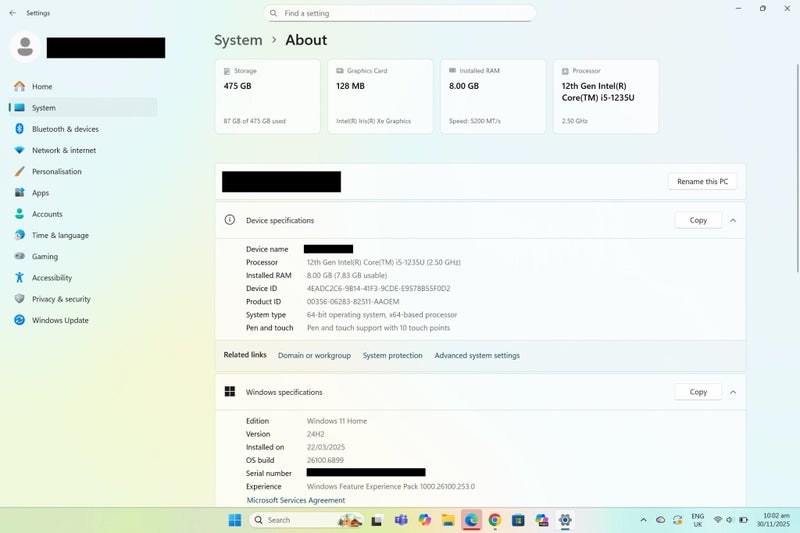Open Personalisation settings page
The image size is (800, 533).
[56, 172]
